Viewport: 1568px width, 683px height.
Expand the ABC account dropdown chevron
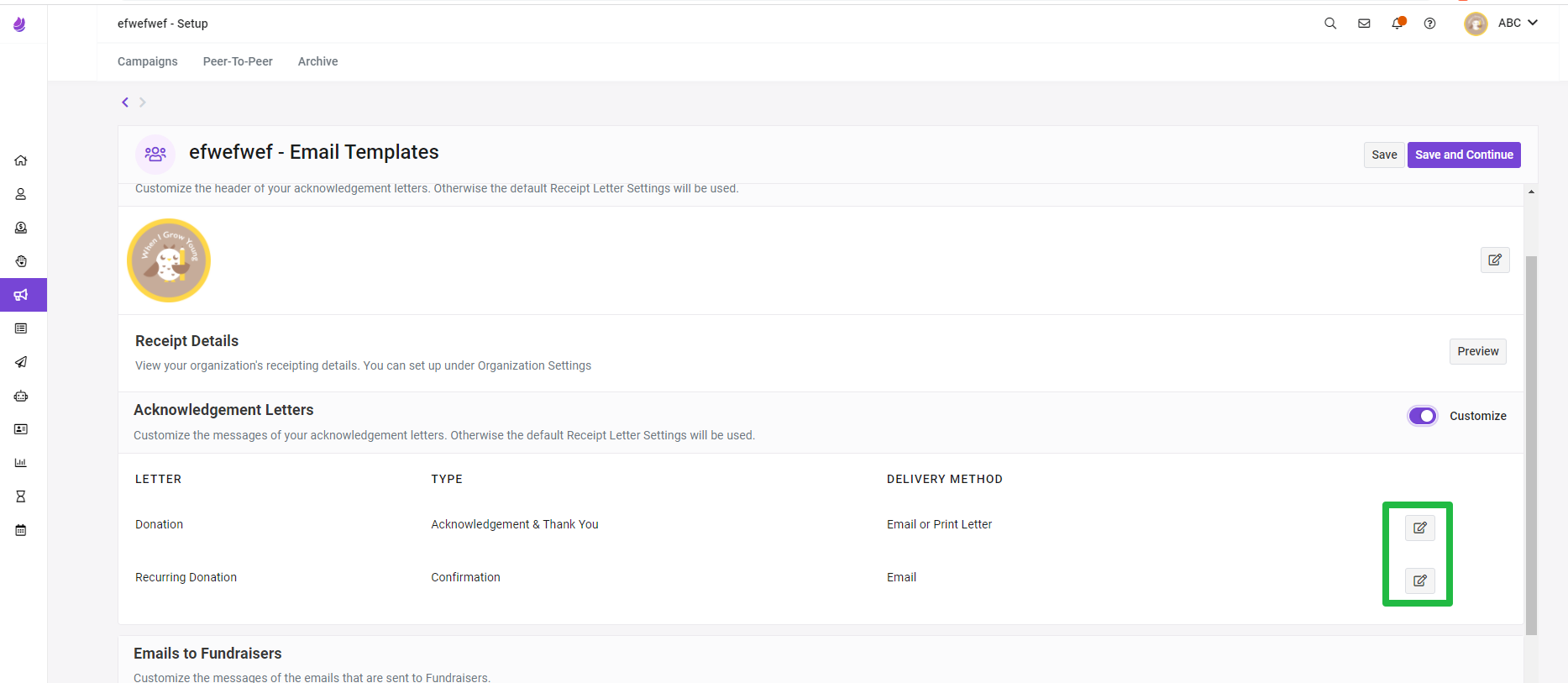pos(1533,23)
